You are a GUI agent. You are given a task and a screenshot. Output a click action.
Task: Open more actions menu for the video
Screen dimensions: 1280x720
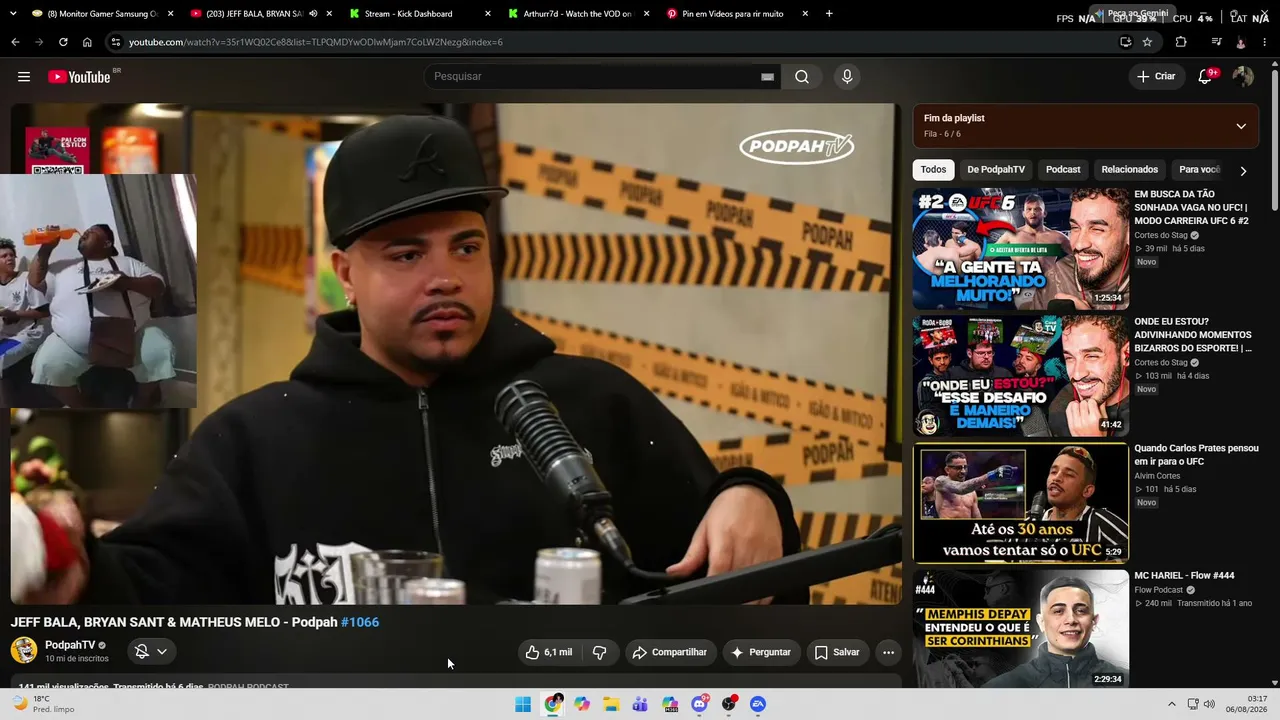pyautogui.click(x=888, y=652)
